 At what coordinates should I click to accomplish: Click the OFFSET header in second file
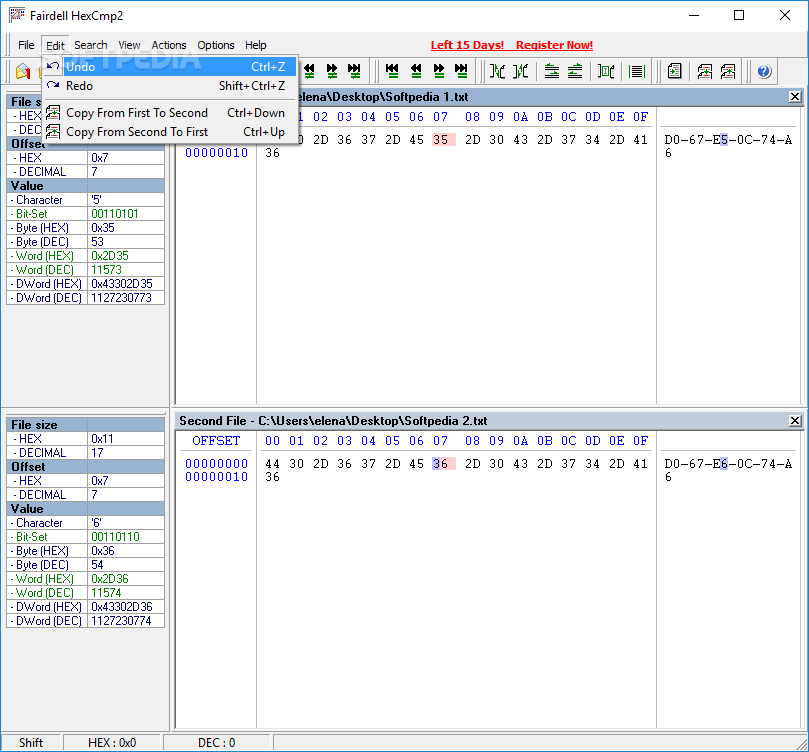click(x=216, y=440)
